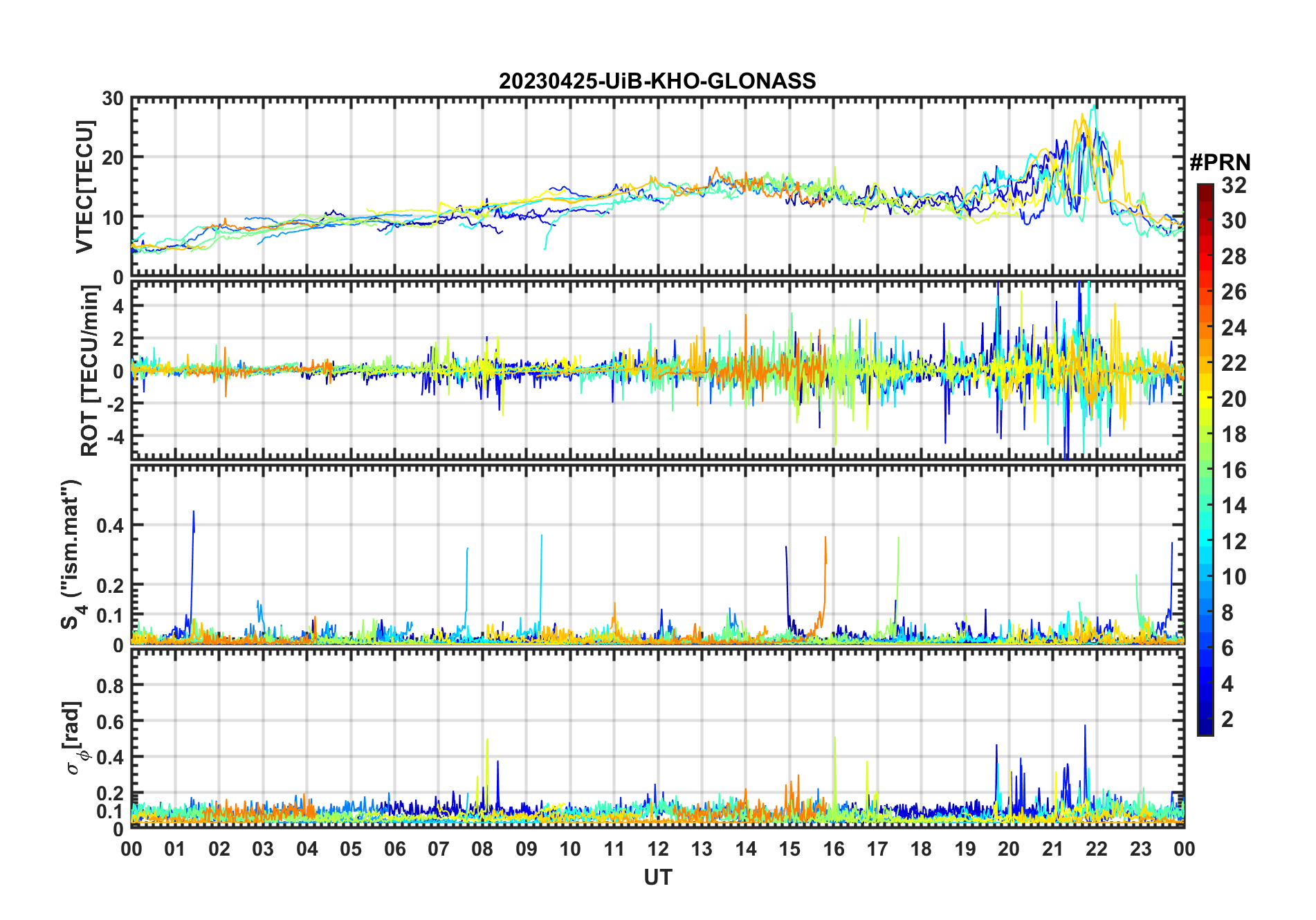Image resolution: width=1316 pixels, height=920 pixels.
Task: Click the dark red top of the colorbar
Action: point(1205,190)
